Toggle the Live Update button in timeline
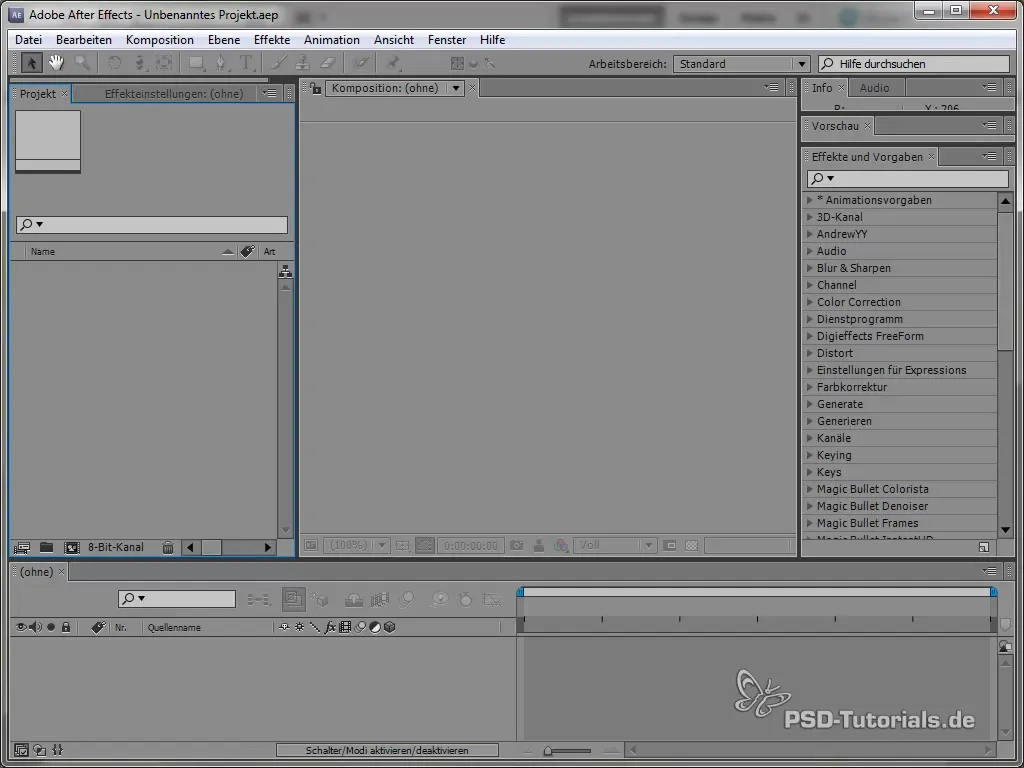 tap(293, 599)
